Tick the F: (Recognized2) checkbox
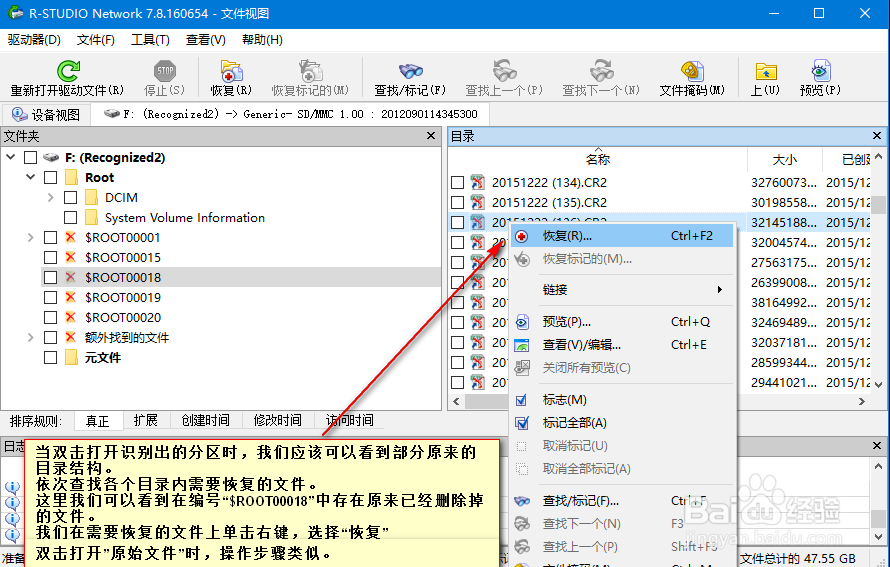The height and width of the screenshot is (567, 890). 31,157
